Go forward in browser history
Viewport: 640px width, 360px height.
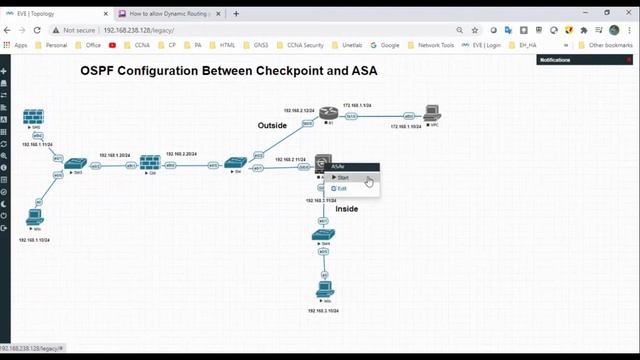tap(22, 30)
